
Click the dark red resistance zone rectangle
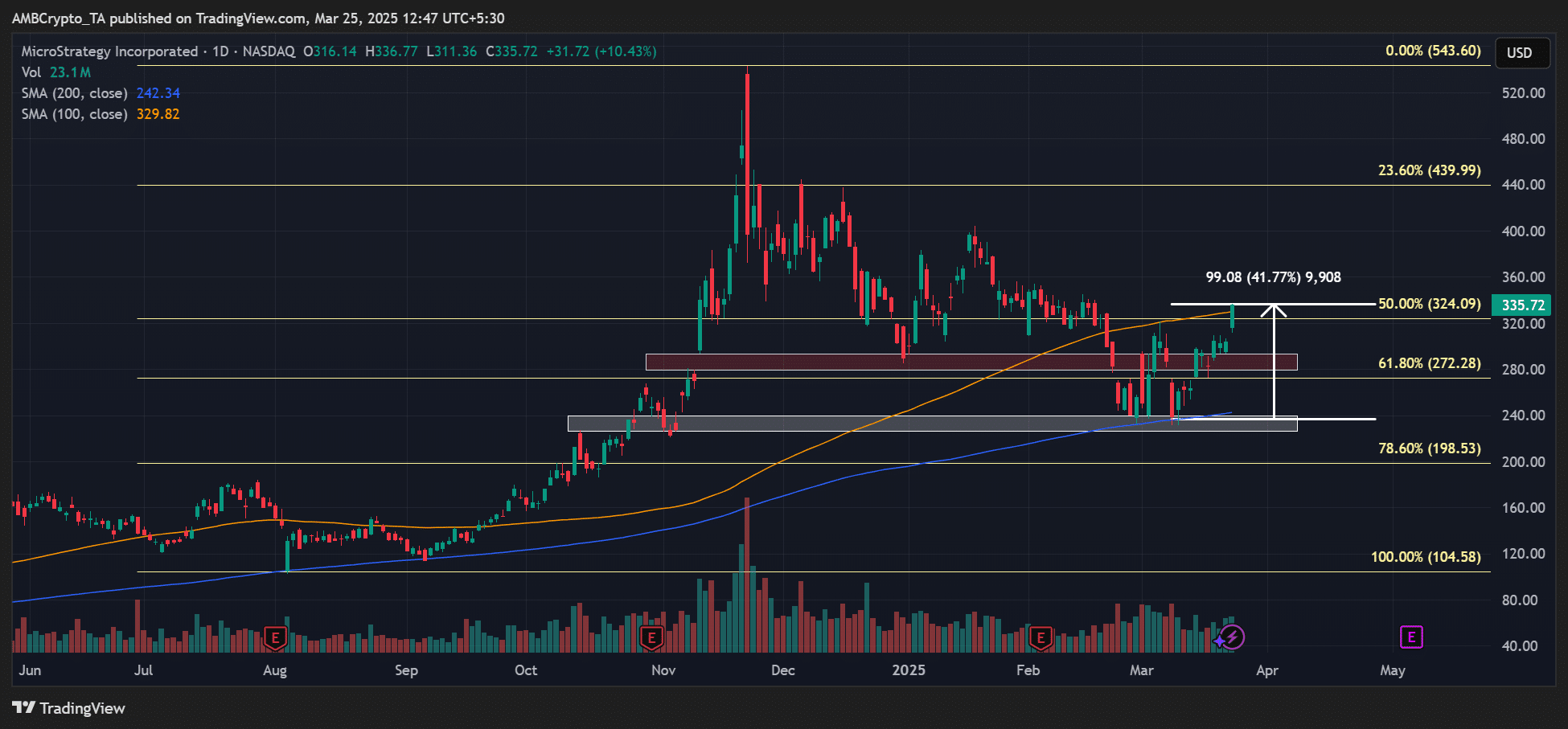click(x=971, y=362)
